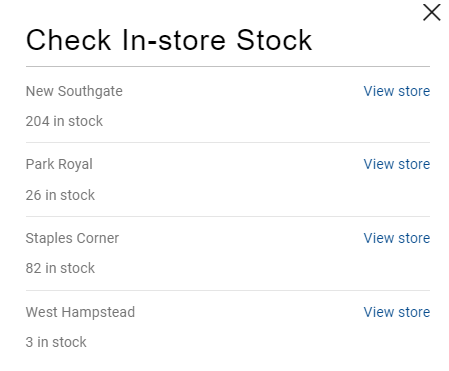This screenshot has height=371, width=449.
Task: Close the Check In-store Stock dialog
Action: 432,12
